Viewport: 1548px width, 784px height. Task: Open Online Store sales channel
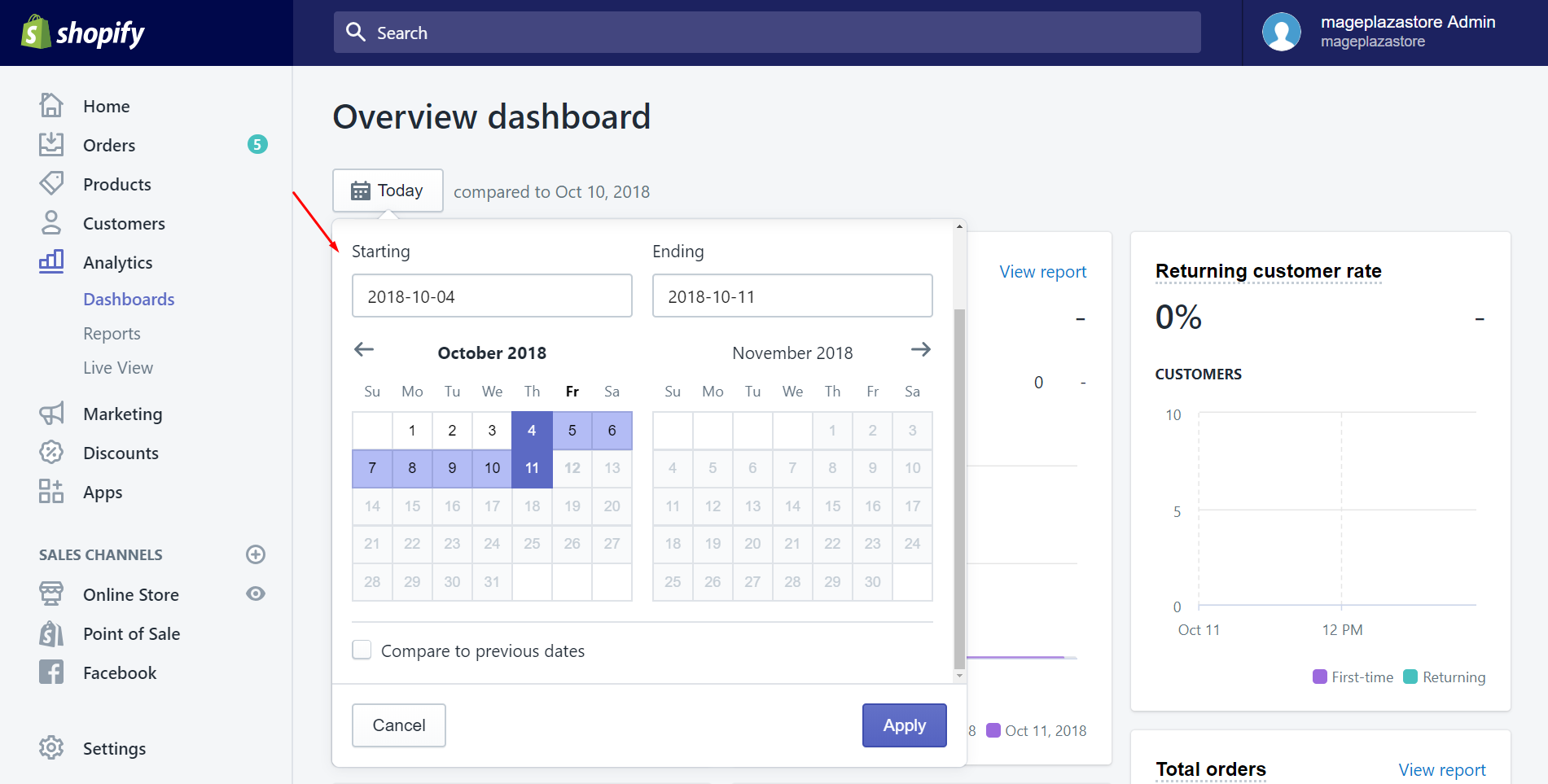[131, 594]
